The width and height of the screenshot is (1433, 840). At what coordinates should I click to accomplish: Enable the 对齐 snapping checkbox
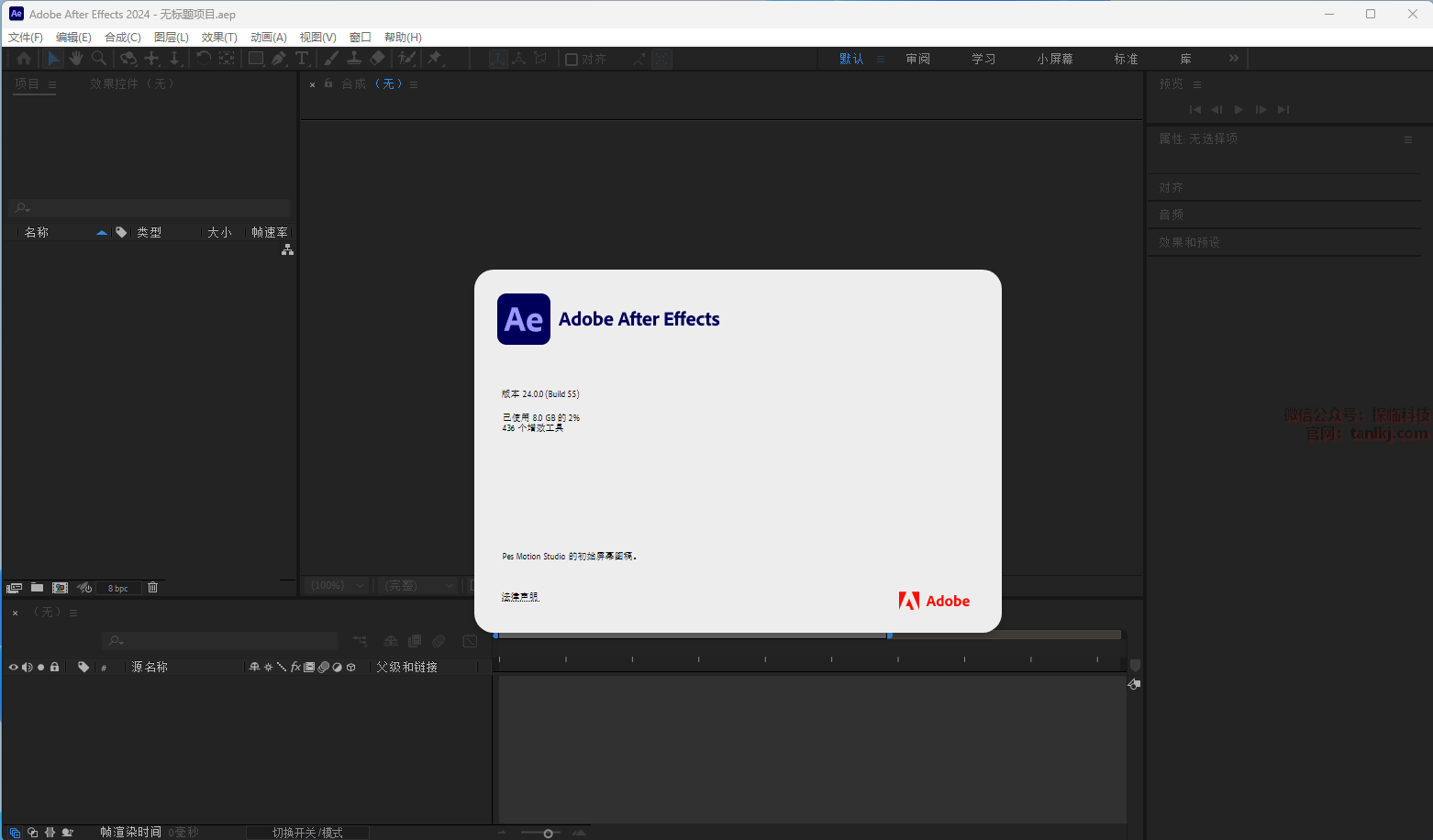[x=572, y=60]
